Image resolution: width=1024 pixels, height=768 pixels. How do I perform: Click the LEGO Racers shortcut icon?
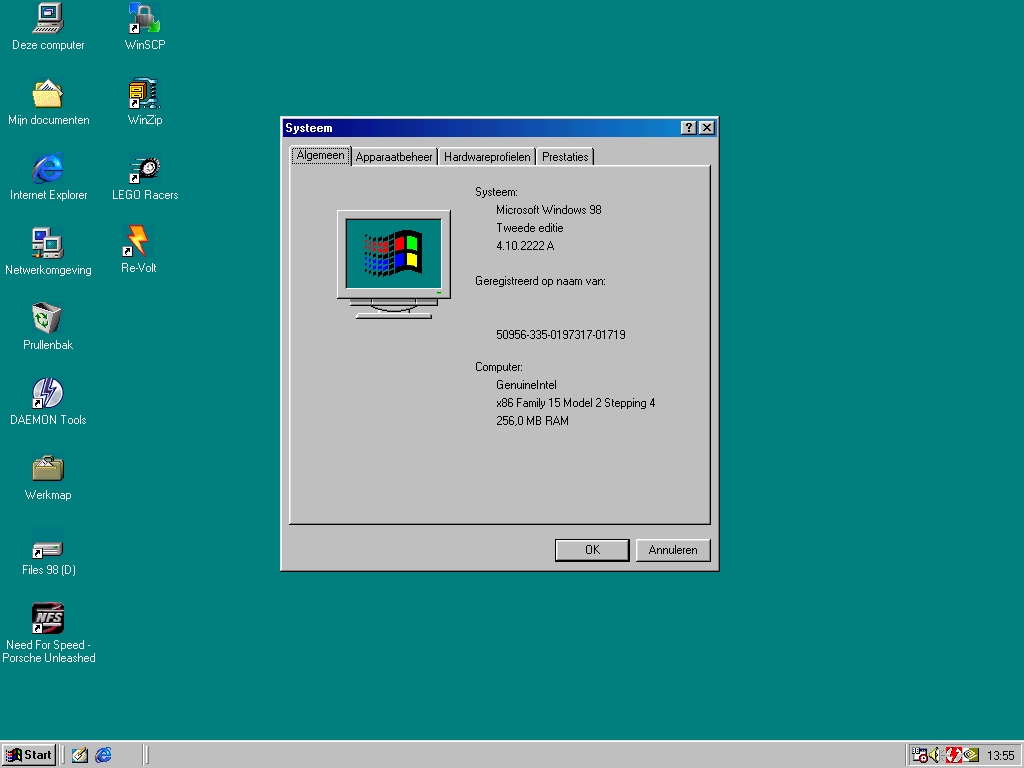coord(144,169)
